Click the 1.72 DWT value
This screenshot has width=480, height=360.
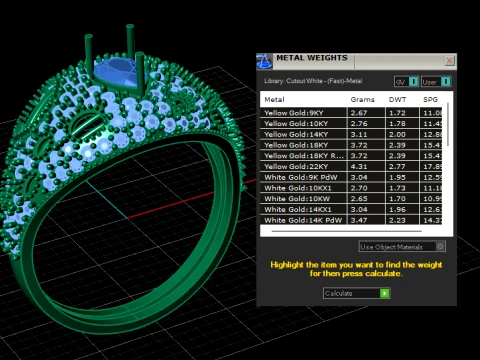click(397, 113)
